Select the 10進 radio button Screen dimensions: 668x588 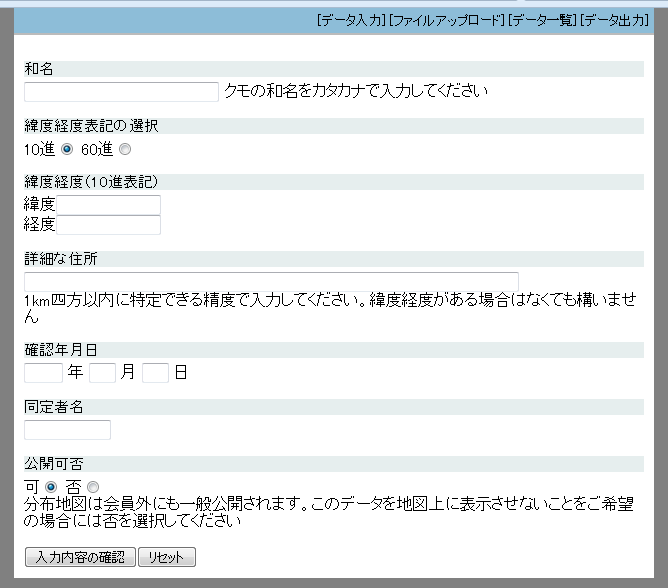pyautogui.click(x=67, y=149)
